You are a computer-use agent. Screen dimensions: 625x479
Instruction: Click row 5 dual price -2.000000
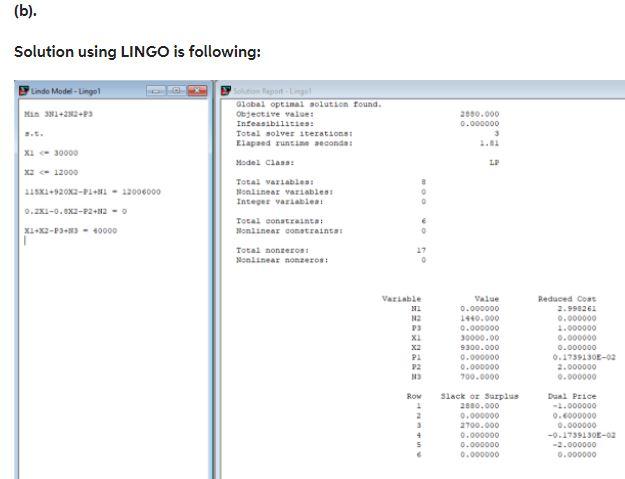coord(574,445)
